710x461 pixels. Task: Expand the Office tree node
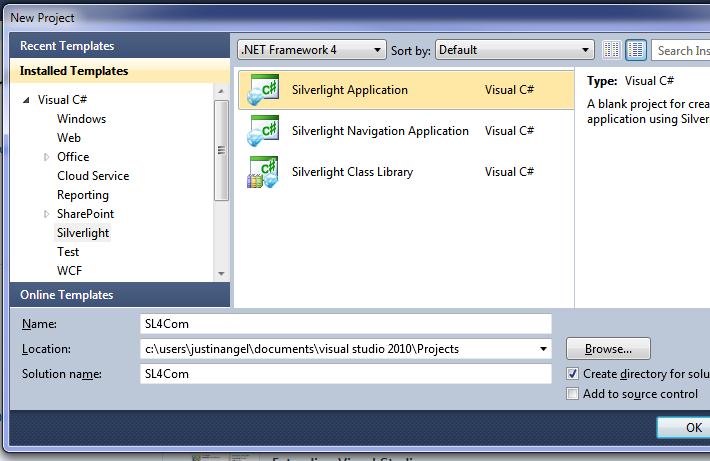pyautogui.click(x=46, y=157)
